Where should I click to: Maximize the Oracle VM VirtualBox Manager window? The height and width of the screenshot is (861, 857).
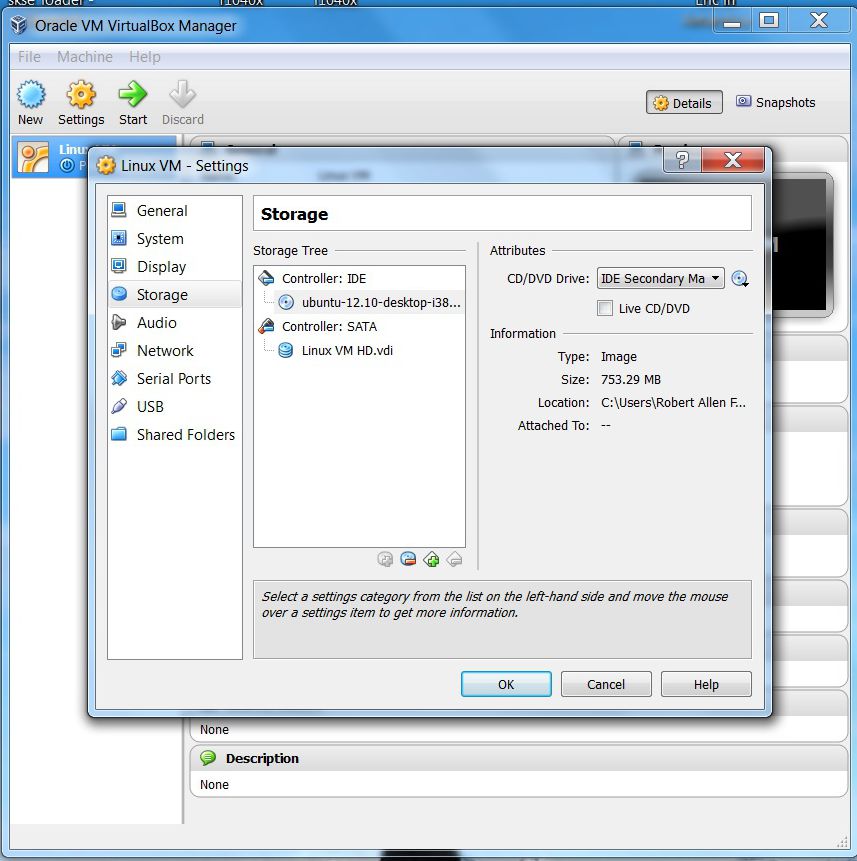769,21
